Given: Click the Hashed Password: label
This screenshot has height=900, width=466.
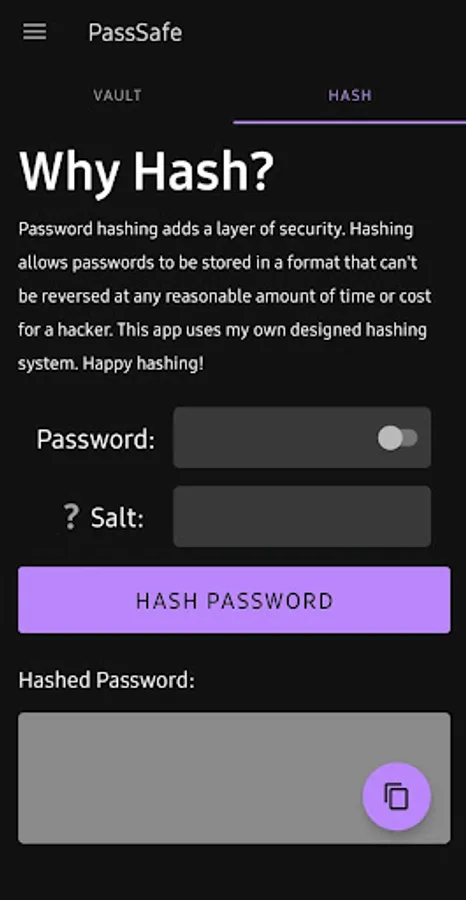Looking at the screenshot, I should [x=107, y=680].
